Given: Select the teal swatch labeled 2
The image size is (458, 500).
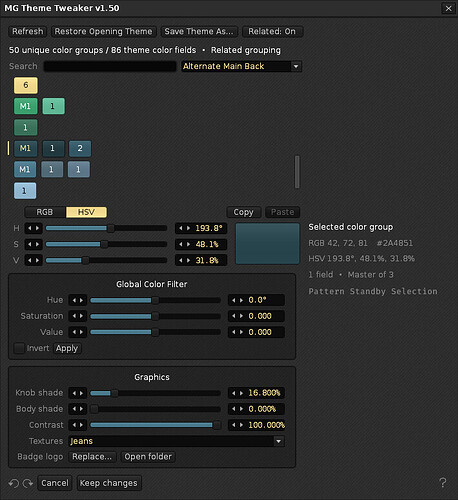Looking at the screenshot, I should click(x=80, y=148).
